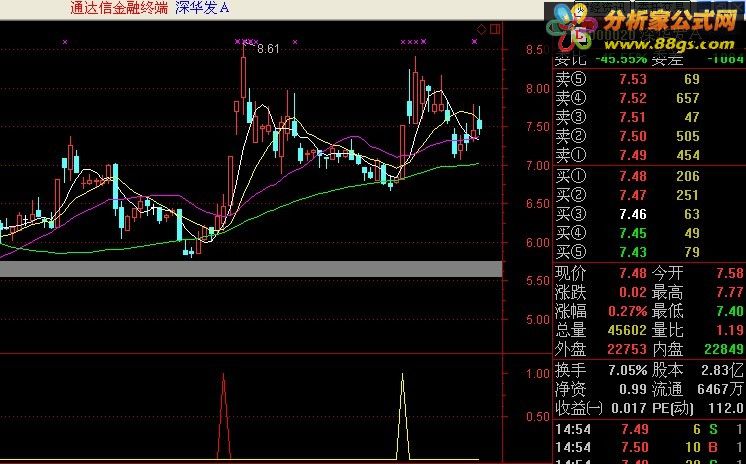The image size is (746, 464).
Task: Select the 卖① ask price 7.49
Action: [x=633, y=155]
